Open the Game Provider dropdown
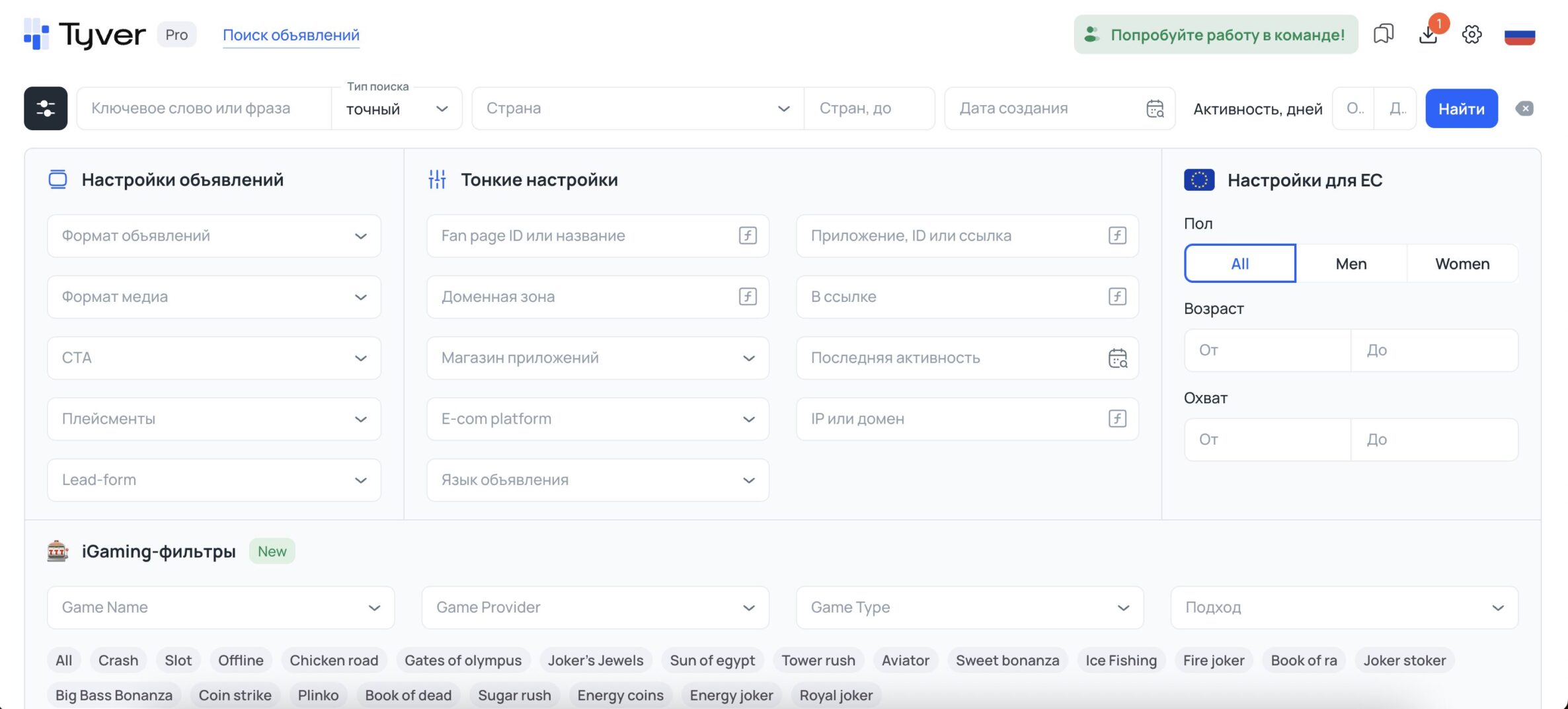 [595, 607]
